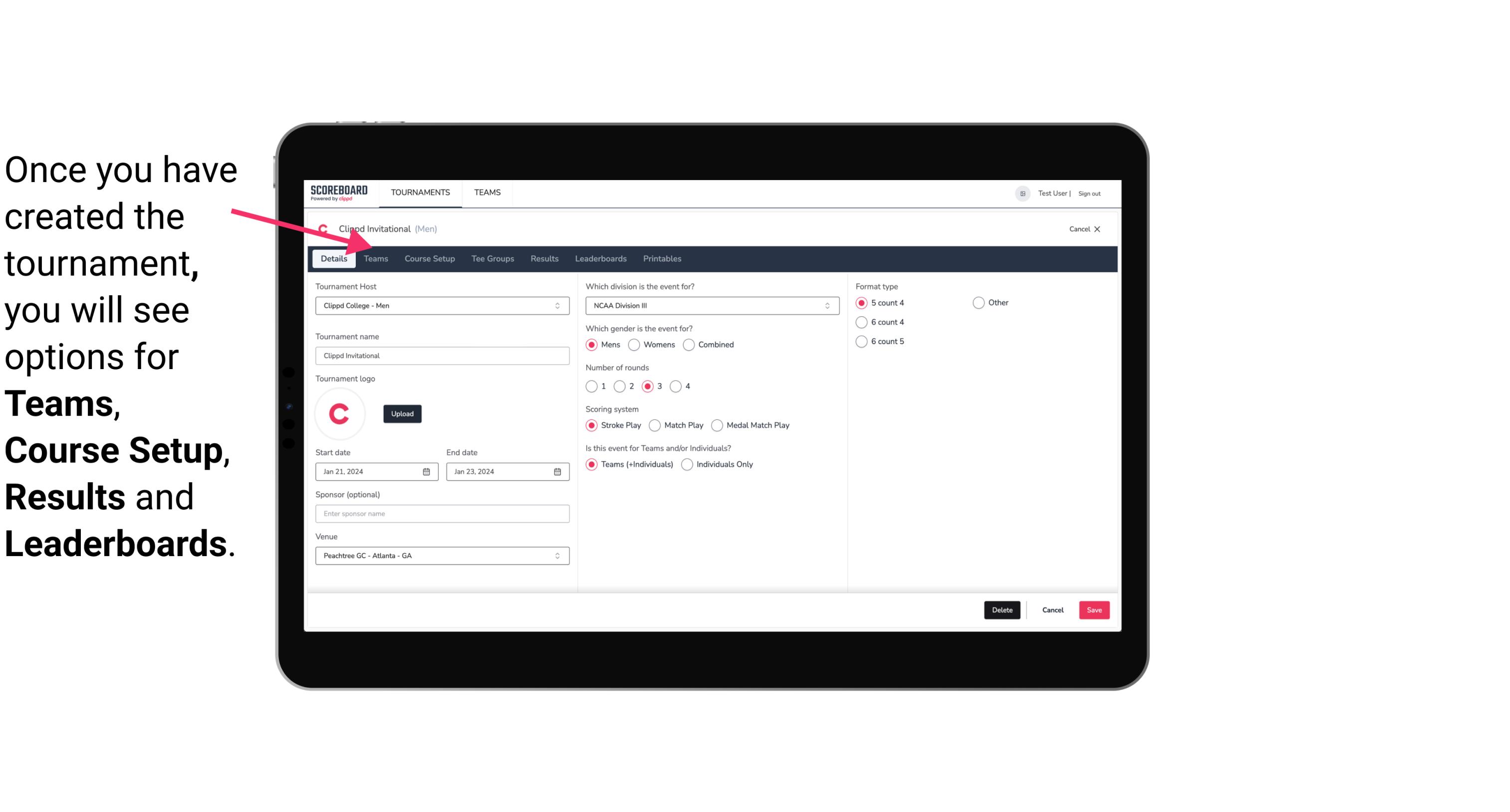
Task: Click the Save button
Action: [x=1094, y=610]
